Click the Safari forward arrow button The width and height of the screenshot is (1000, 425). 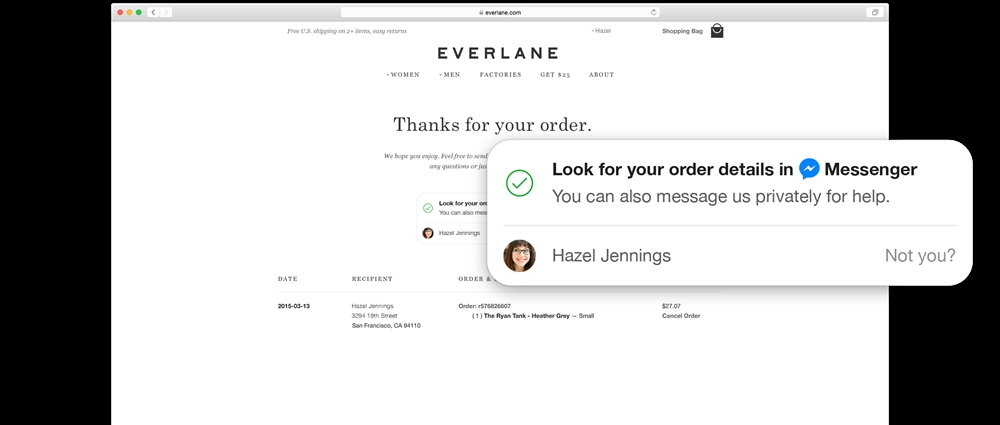(166, 12)
